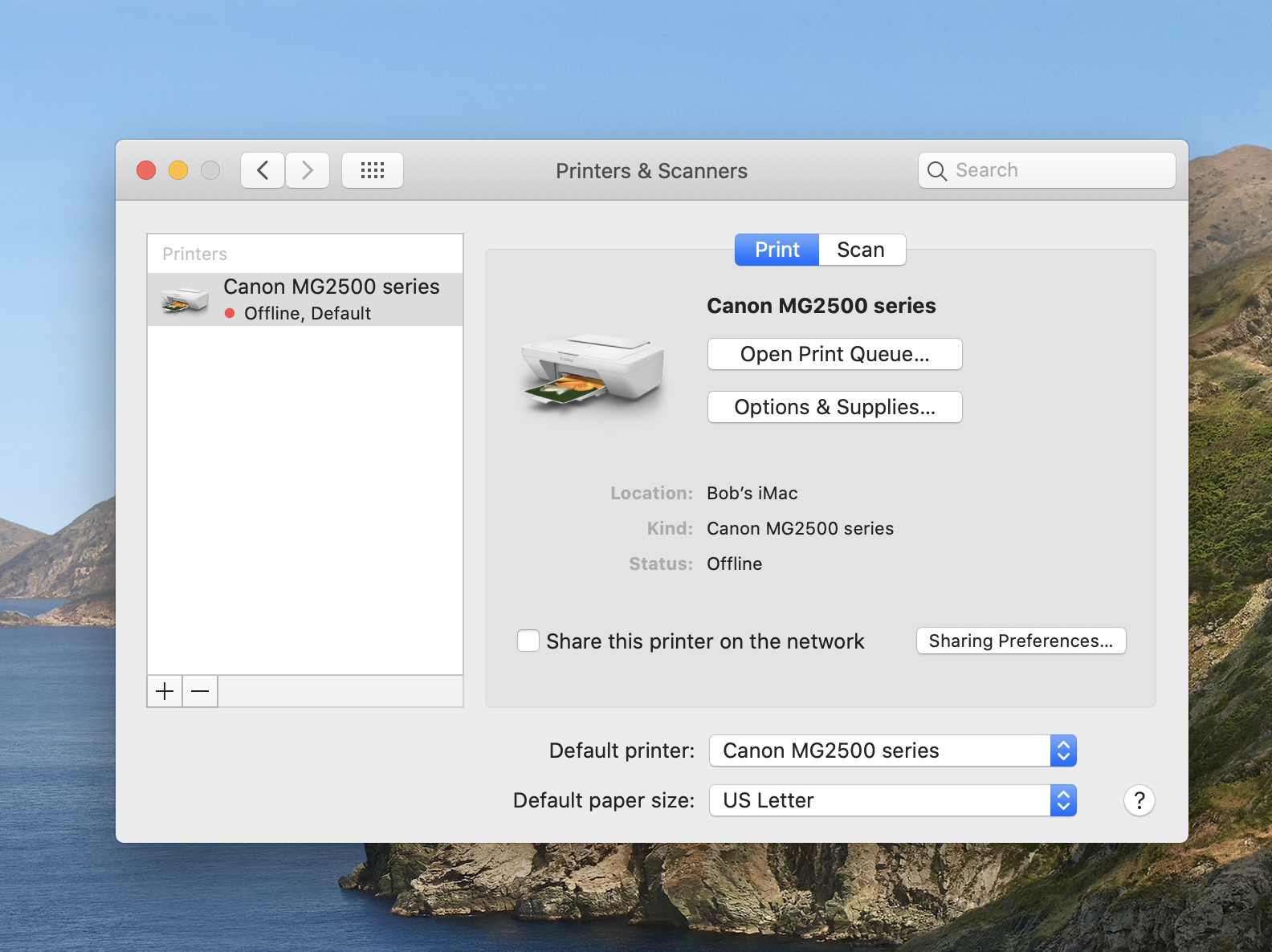
Task: Open the Default paper size dropdown
Action: point(893,800)
